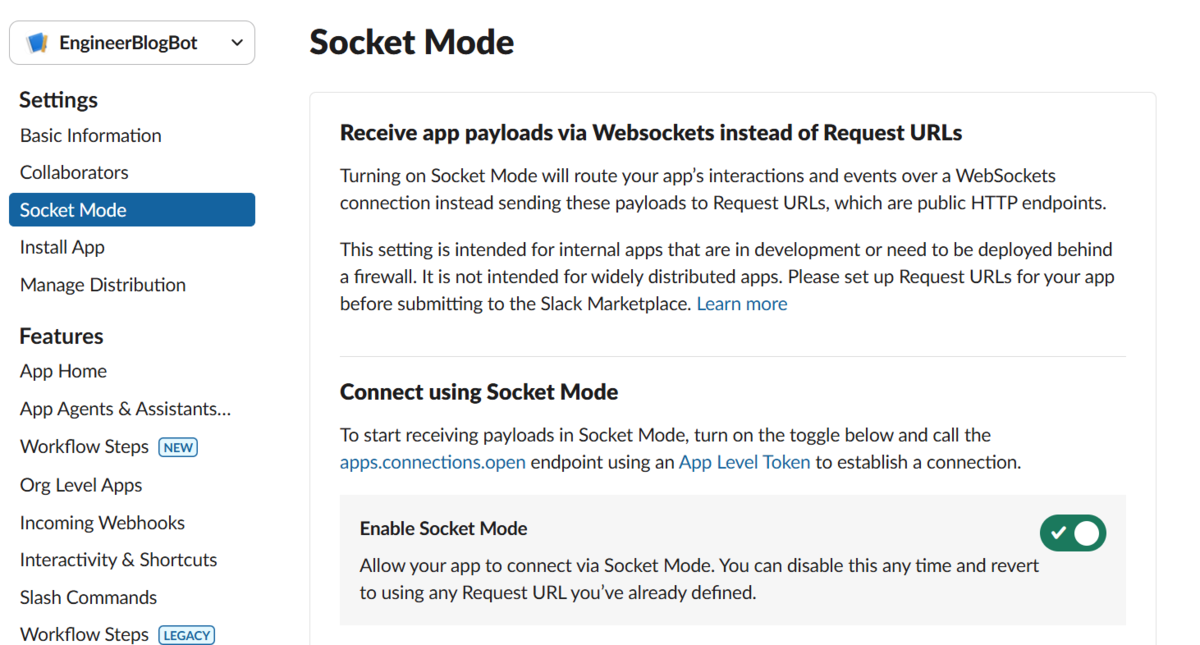The image size is (1200, 645).
Task: Follow the Learn more link
Action: 742,304
